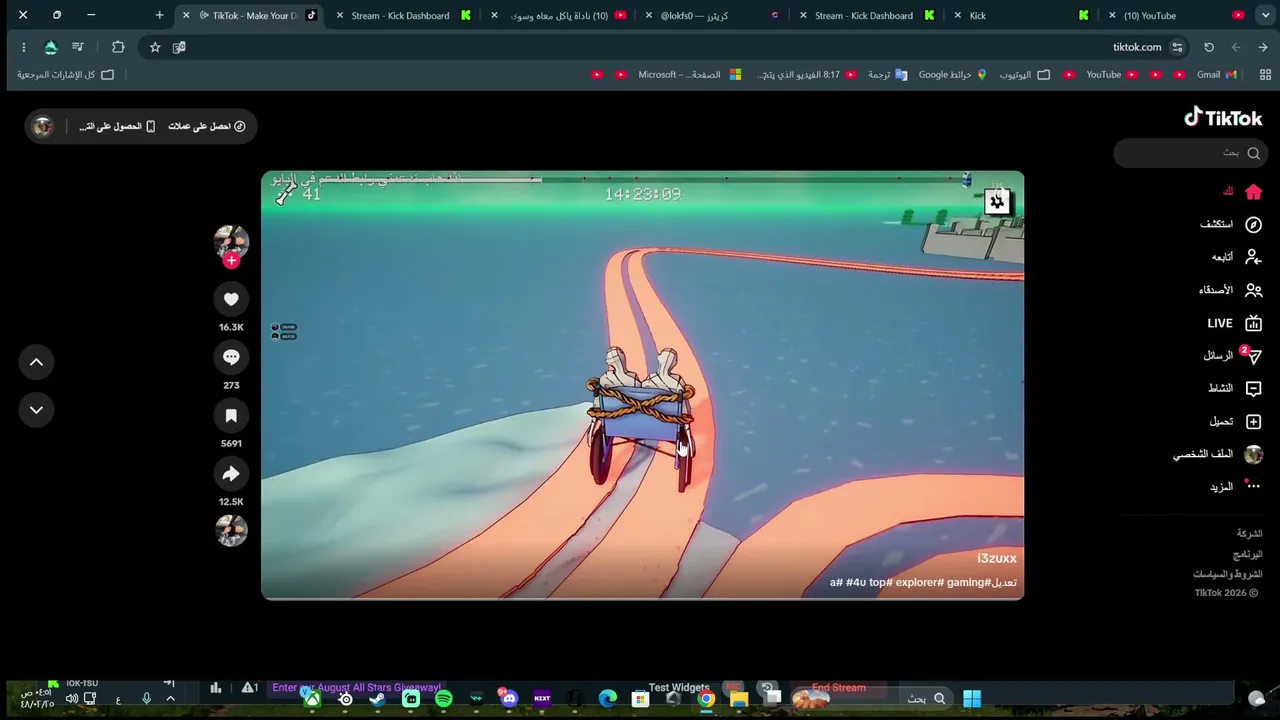Open Google Chrome from the taskbar
This screenshot has height=720, width=1280.
706,699
